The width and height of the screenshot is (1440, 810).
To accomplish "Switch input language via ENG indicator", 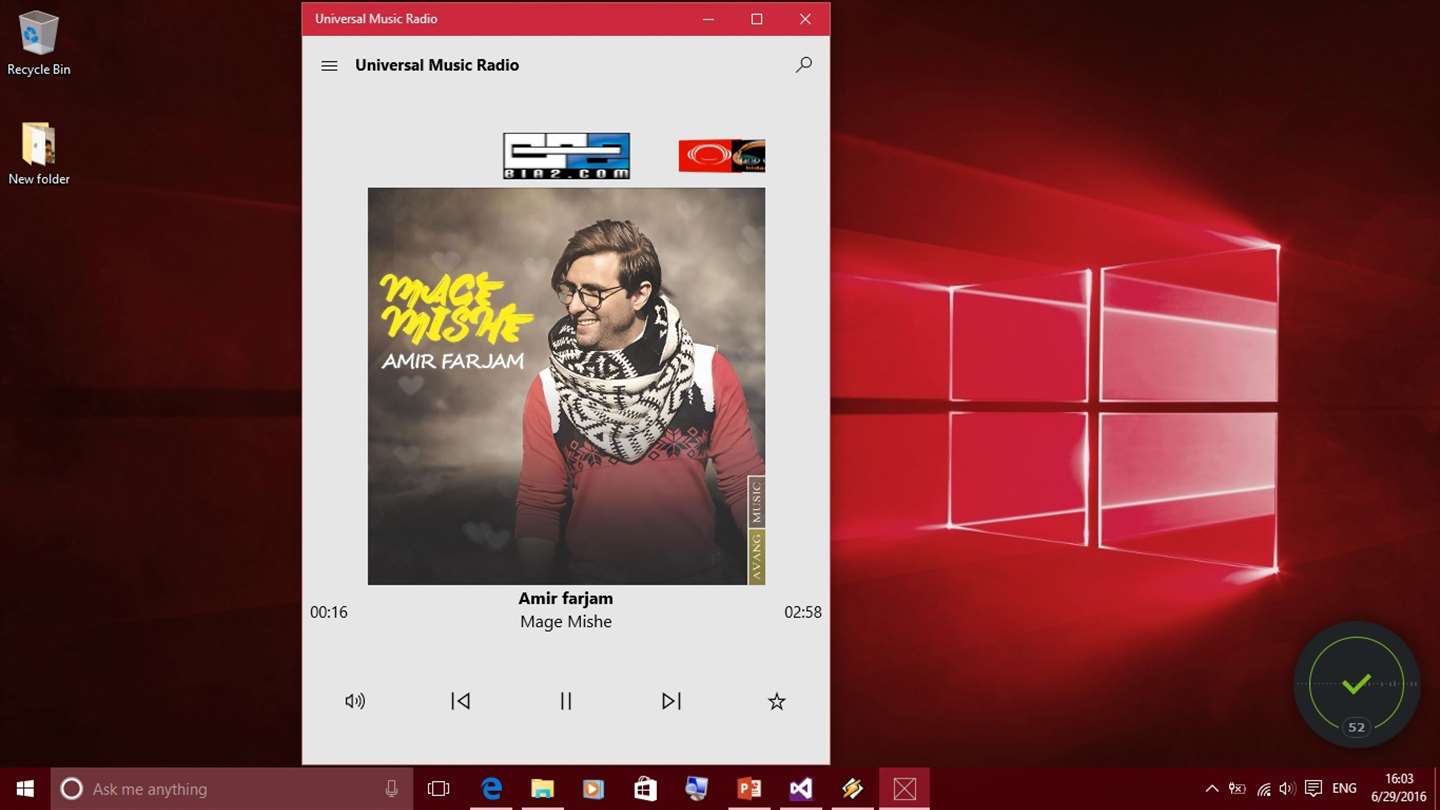I will tap(1345, 789).
